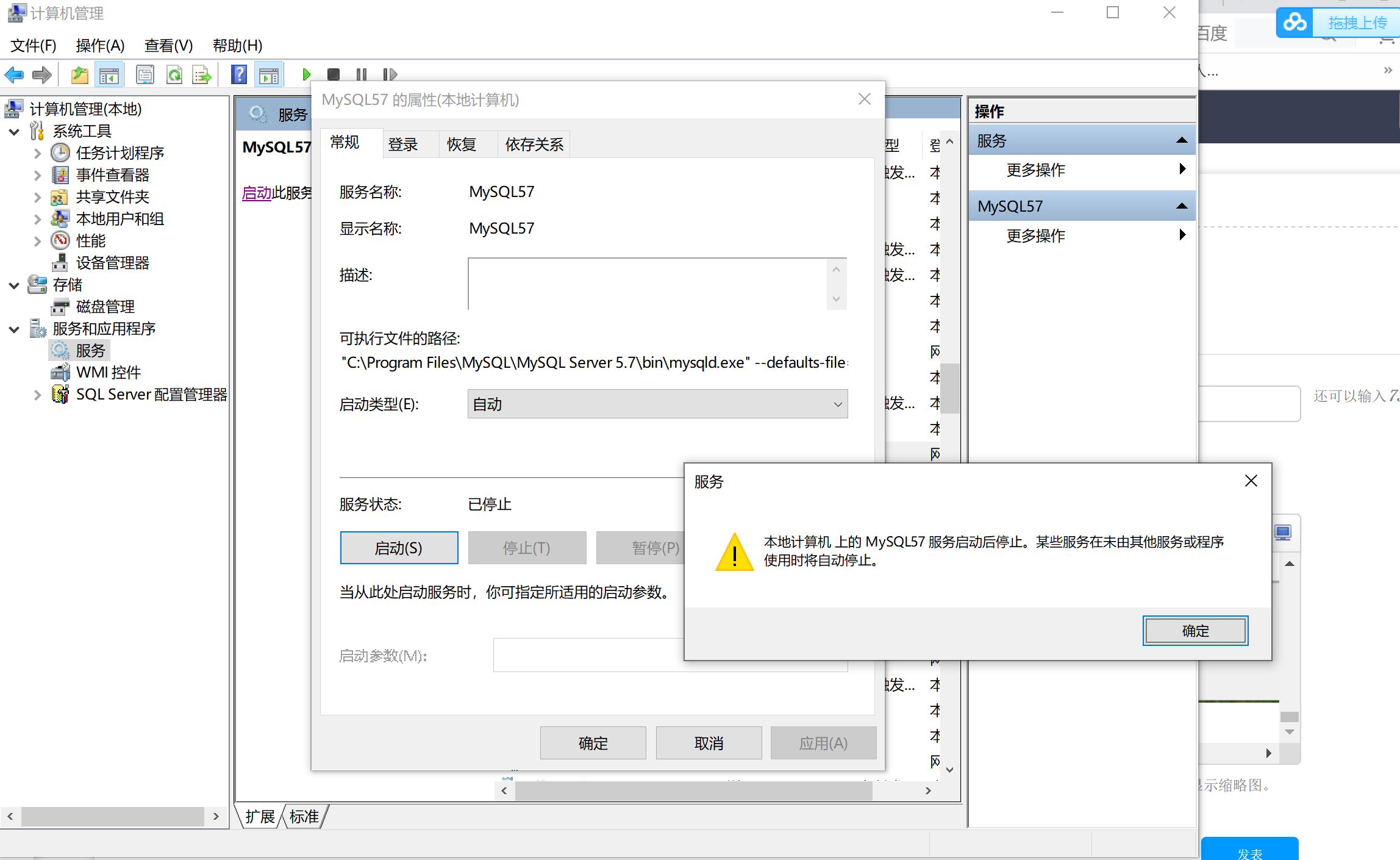Open the 查看(V) menu

(168, 46)
